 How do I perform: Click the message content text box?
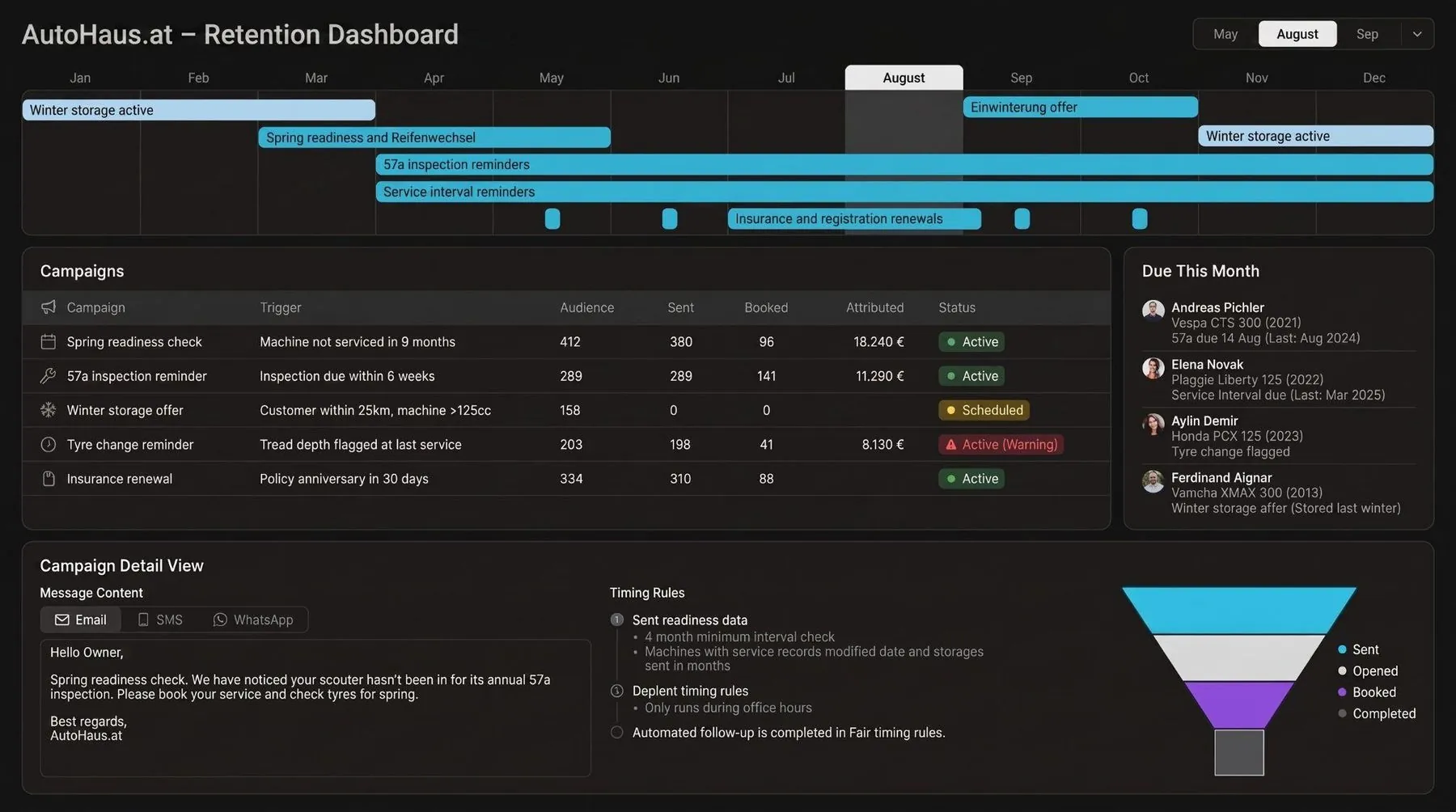[315, 708]
